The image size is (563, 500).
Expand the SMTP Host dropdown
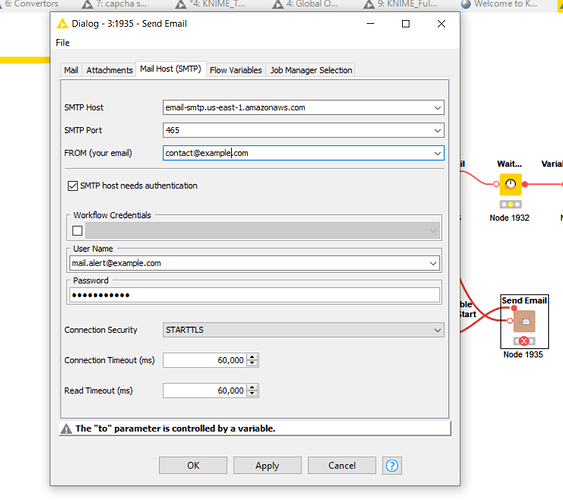(x=437, y=108)
